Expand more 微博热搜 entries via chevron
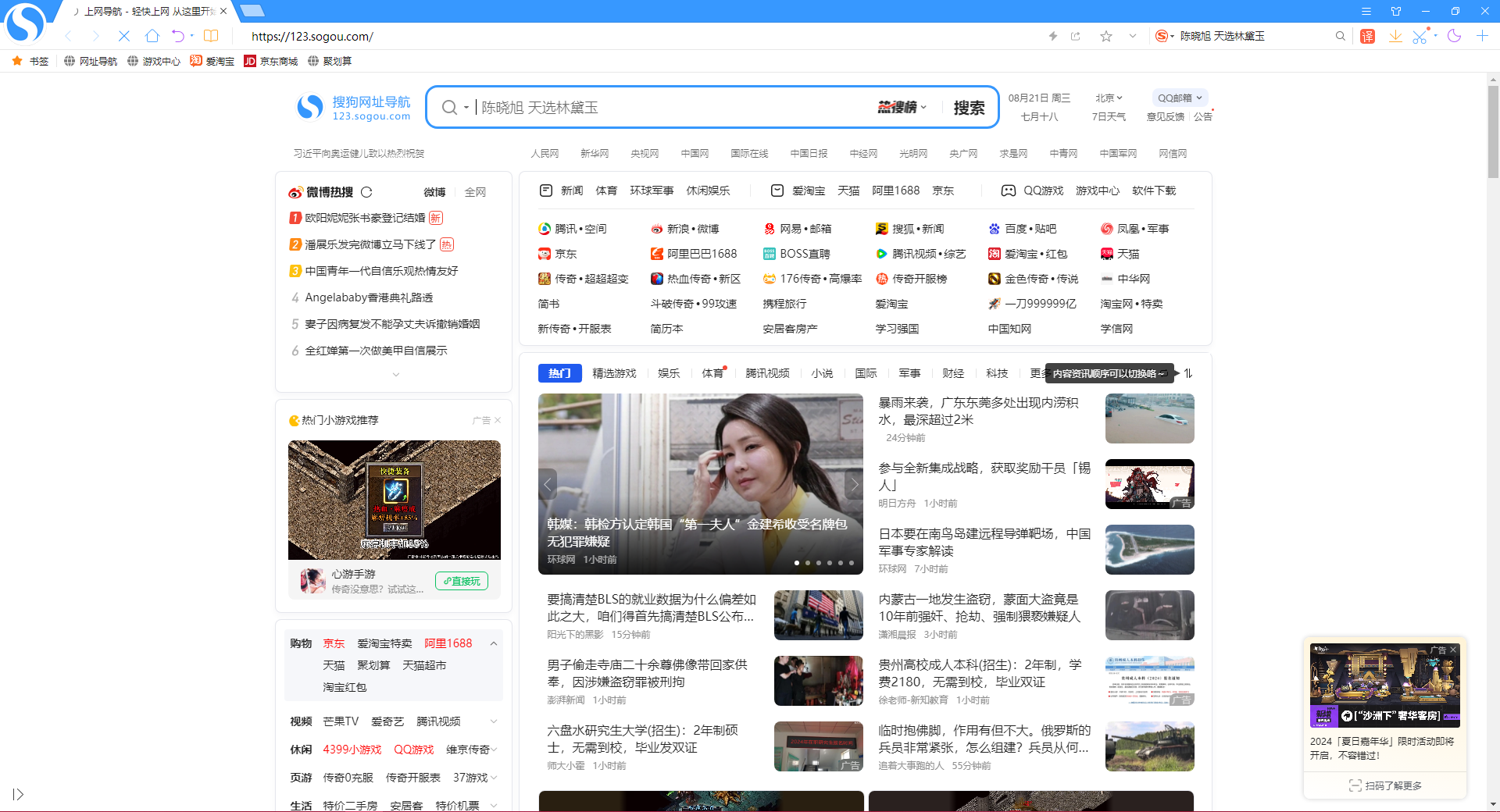Image resolution: width=1500 pixels, height=812 pixels. point(395,375)
